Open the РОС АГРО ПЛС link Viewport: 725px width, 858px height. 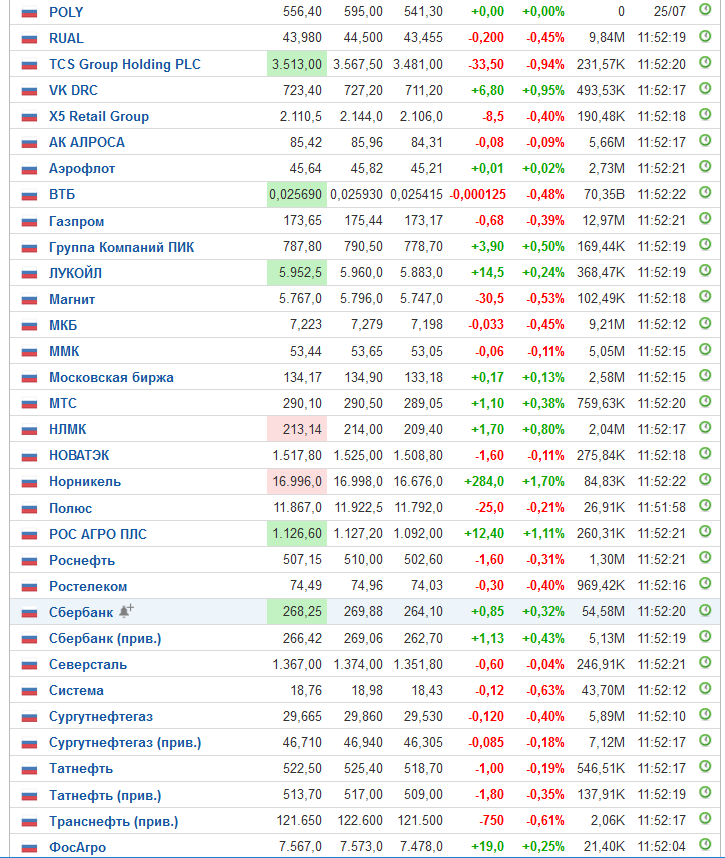tap(98, 534)
